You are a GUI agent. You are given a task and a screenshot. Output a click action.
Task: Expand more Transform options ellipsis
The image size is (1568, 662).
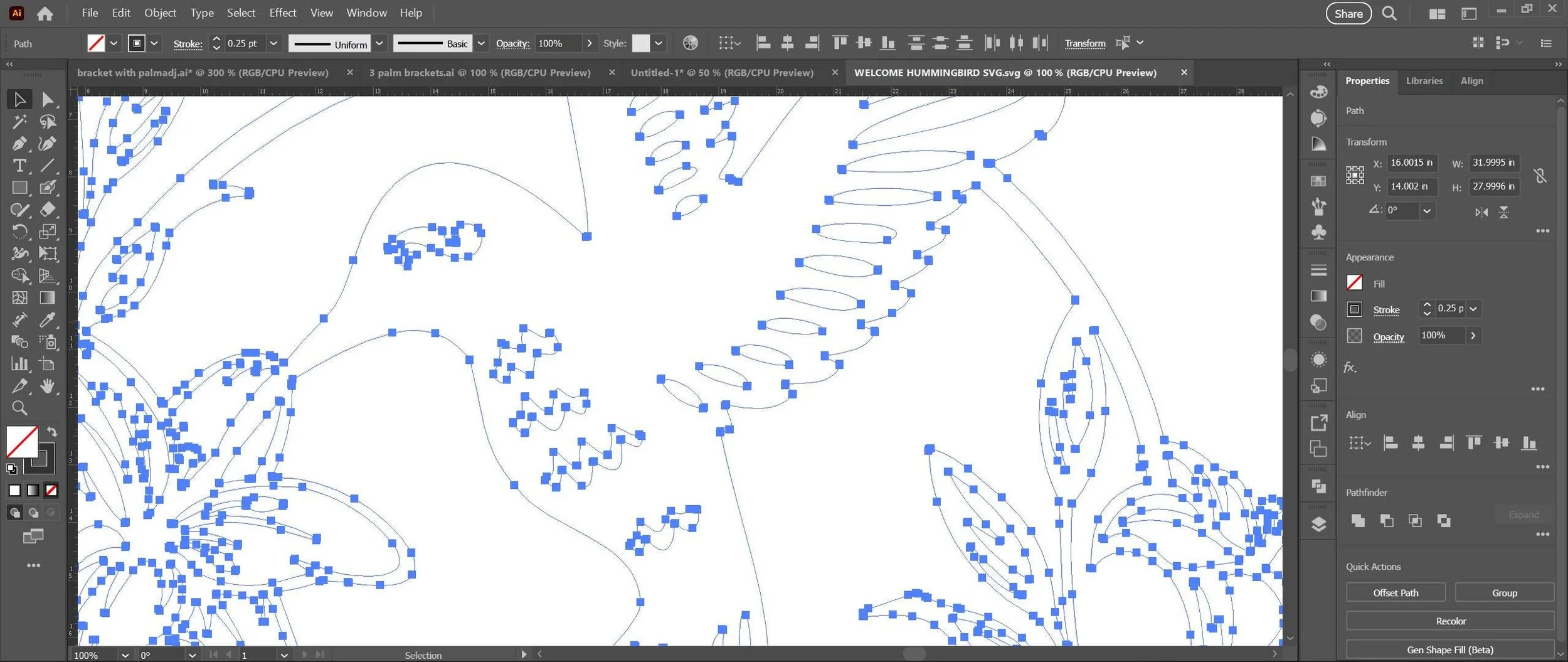click(1542, 231)
